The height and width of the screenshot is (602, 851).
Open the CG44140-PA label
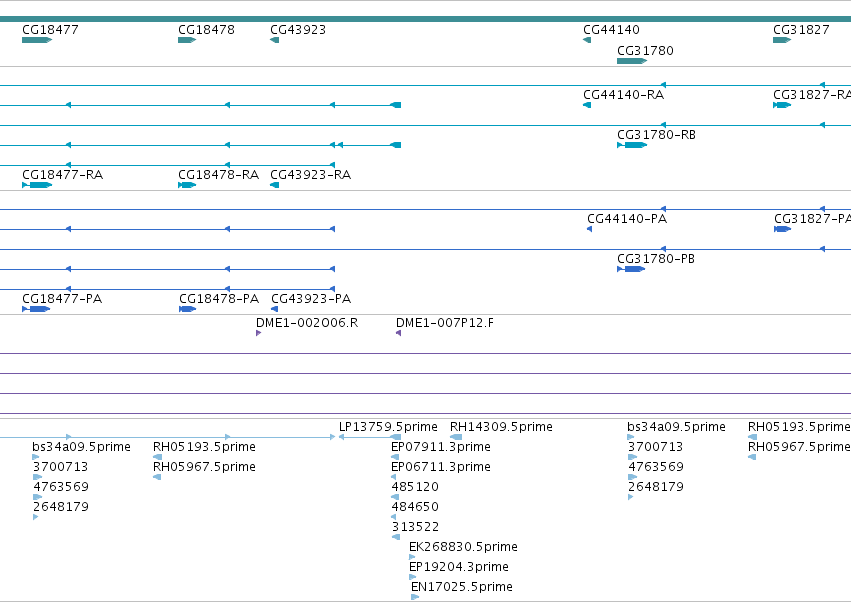pyautogui.click(x=627, y=219)
